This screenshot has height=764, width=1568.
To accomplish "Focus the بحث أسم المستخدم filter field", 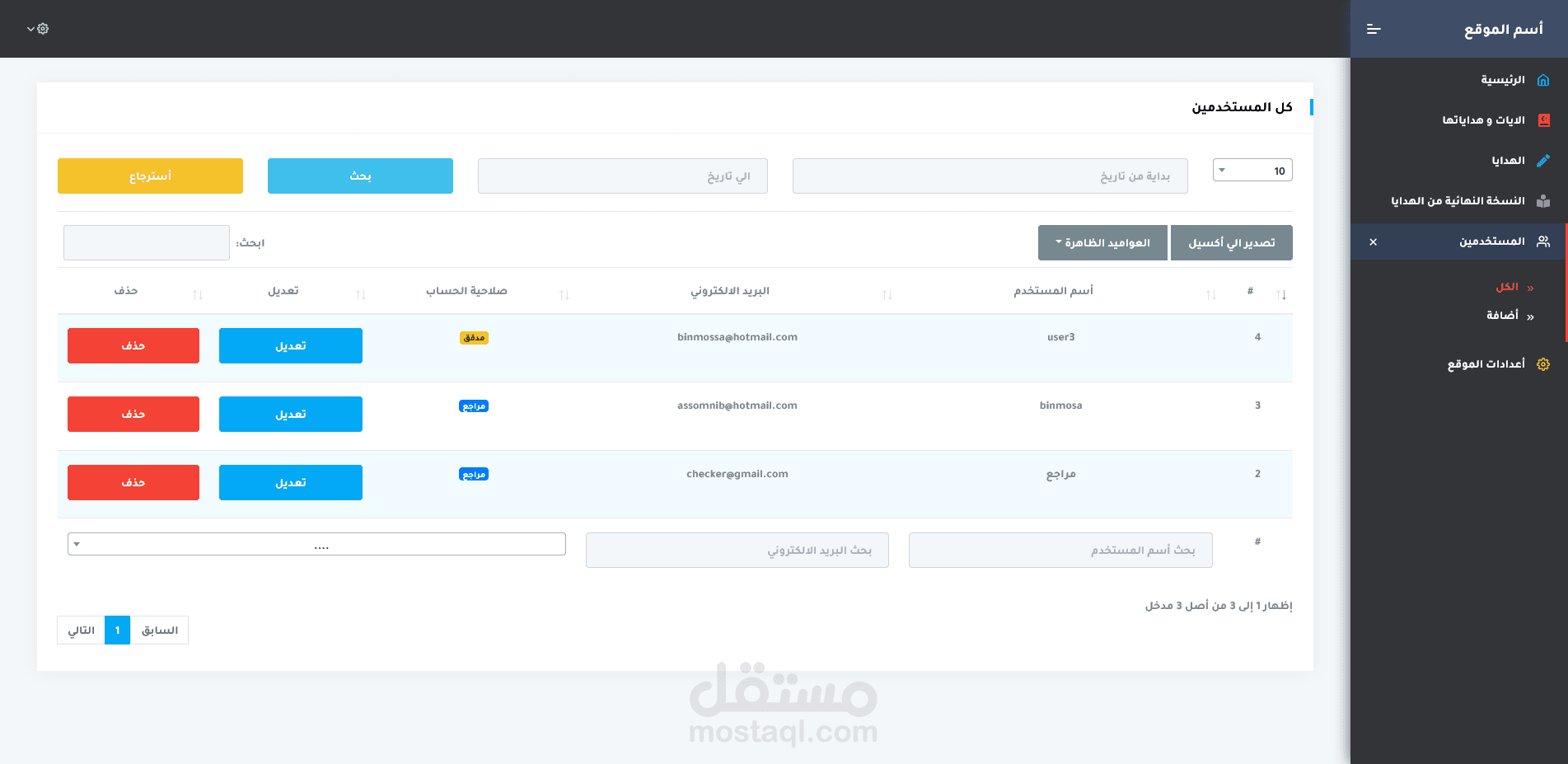I will click(1060, 551).
